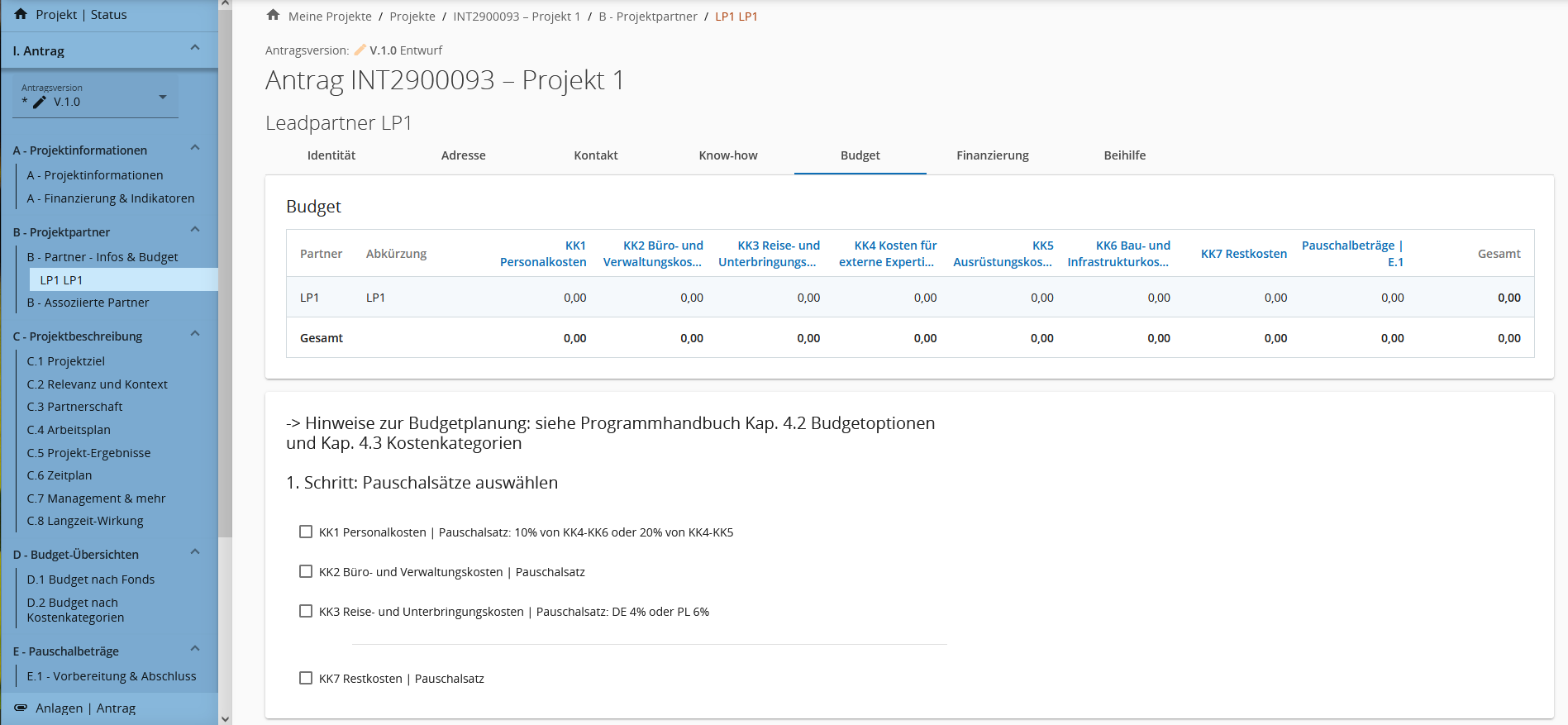Click the sidebar scroll down arrow

(225, 718)
